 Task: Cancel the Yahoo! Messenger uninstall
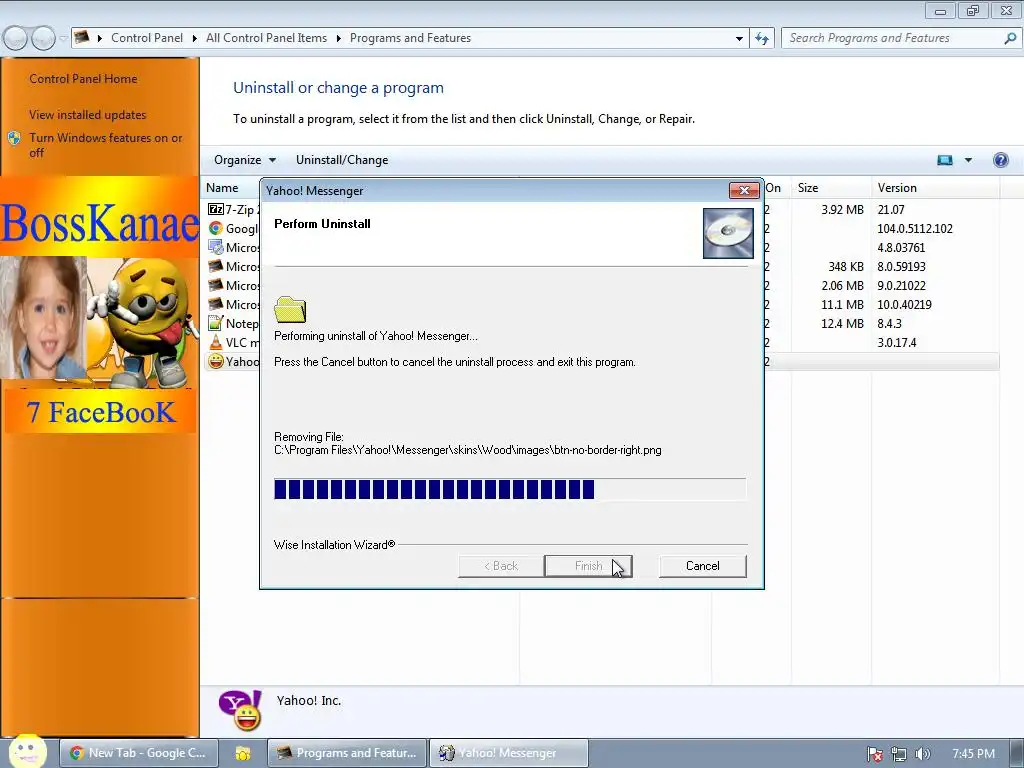703,566
